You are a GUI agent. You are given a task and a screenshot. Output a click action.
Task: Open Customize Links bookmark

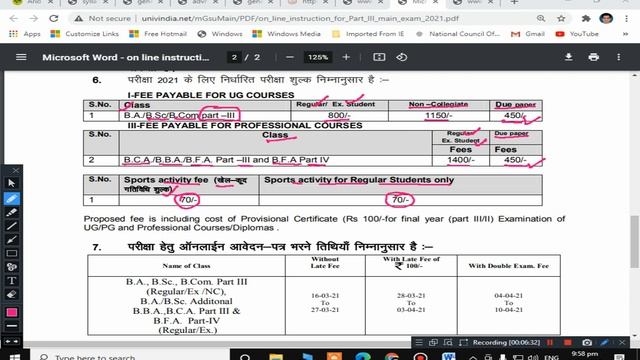[84, 34]
